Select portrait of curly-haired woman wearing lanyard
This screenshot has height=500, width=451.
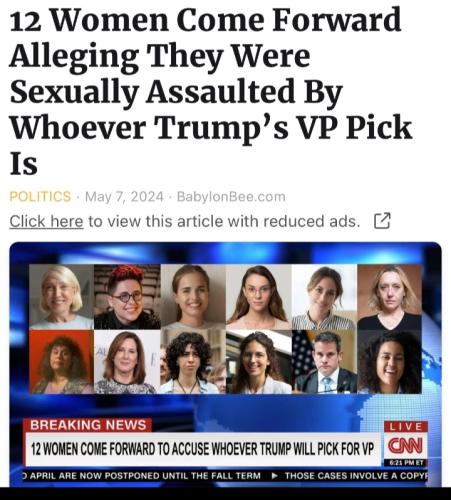click(x=193, y=361)
